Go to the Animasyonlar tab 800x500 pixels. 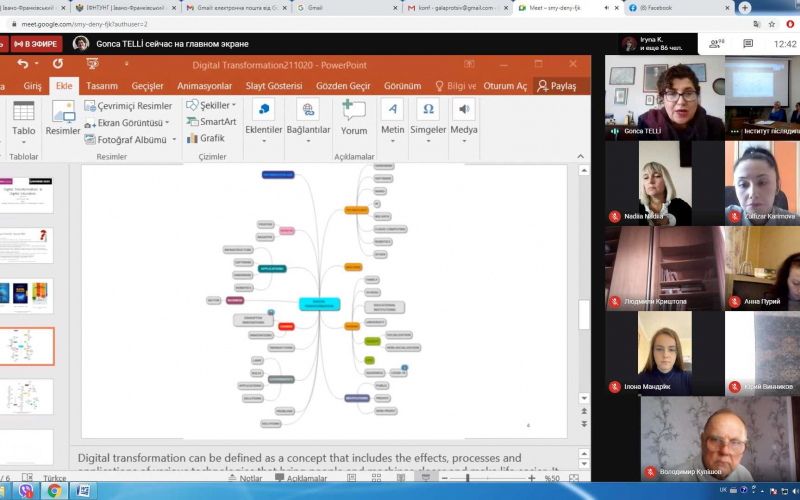point(205,86)
